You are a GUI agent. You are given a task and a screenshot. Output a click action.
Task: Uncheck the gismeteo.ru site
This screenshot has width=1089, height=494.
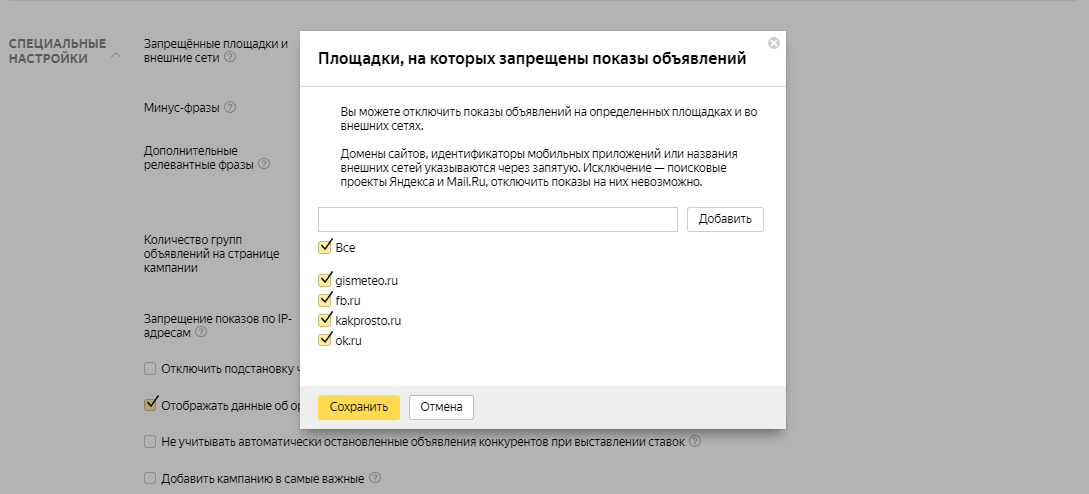click(x=325, y=281)
